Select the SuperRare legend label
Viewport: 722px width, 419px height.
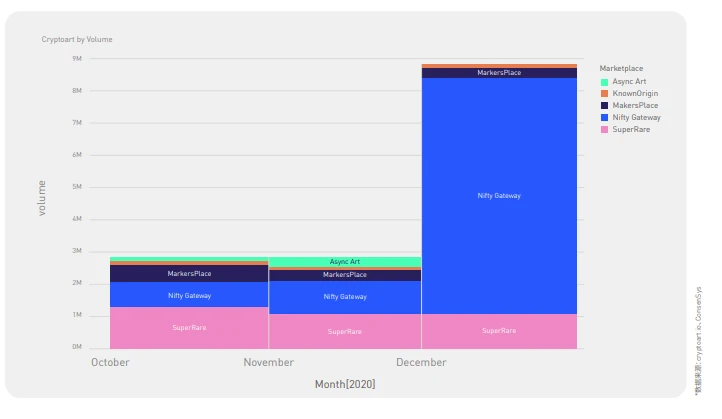click(631, 129)
